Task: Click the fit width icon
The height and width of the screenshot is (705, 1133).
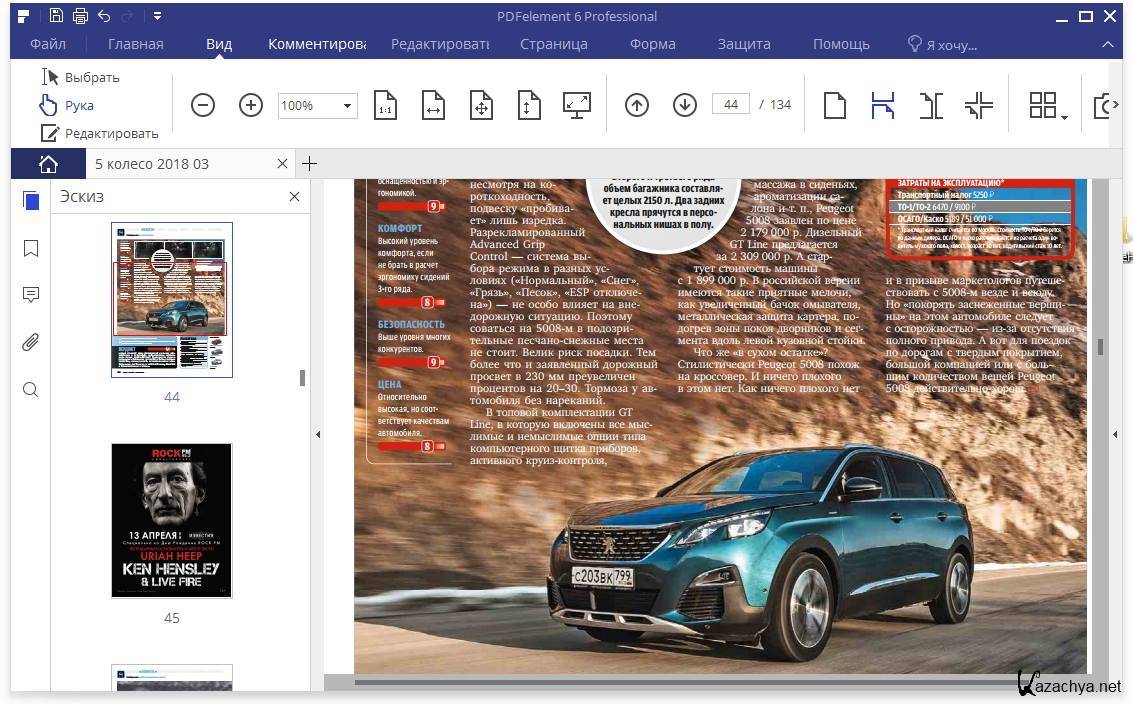Action: pos(433,105)
